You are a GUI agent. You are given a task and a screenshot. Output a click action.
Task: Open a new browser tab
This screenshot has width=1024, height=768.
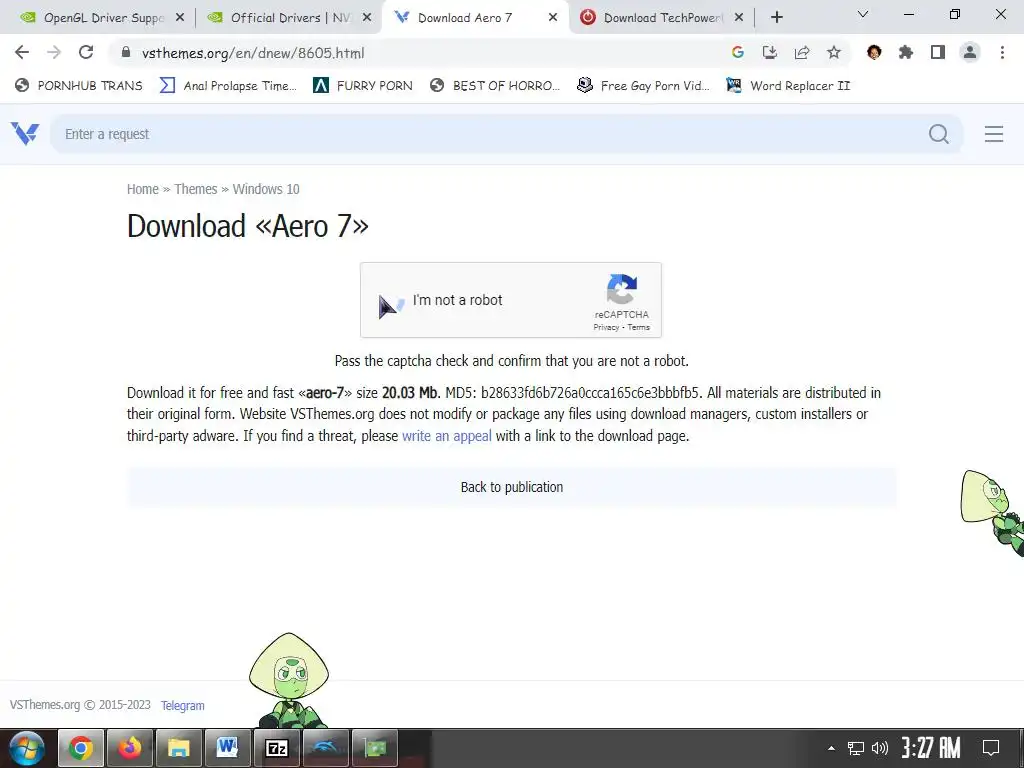click(776, 18)
